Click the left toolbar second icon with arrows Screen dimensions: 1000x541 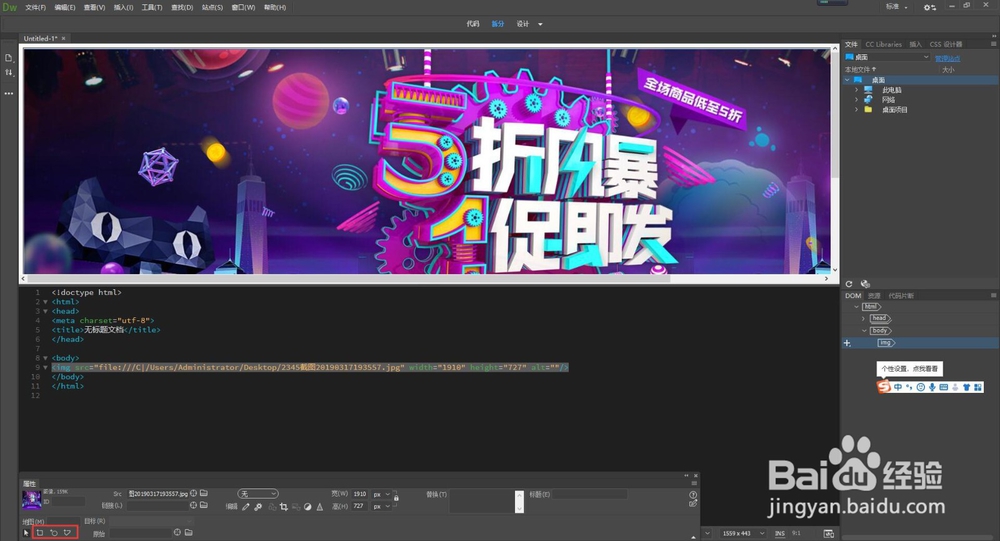(x=9, y=72)
